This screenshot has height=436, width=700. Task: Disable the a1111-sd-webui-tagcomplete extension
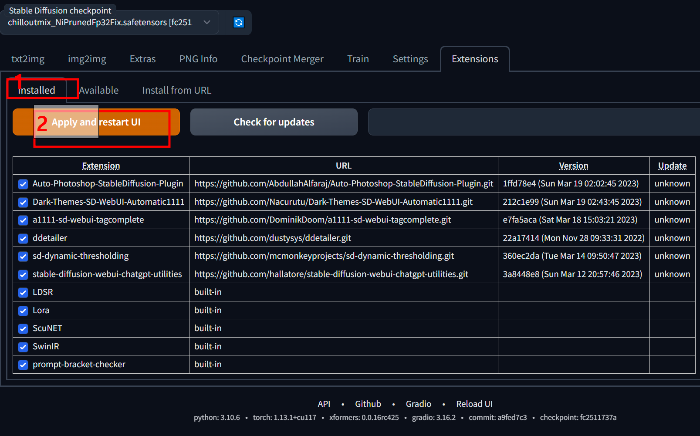click(x=23, y=220)
